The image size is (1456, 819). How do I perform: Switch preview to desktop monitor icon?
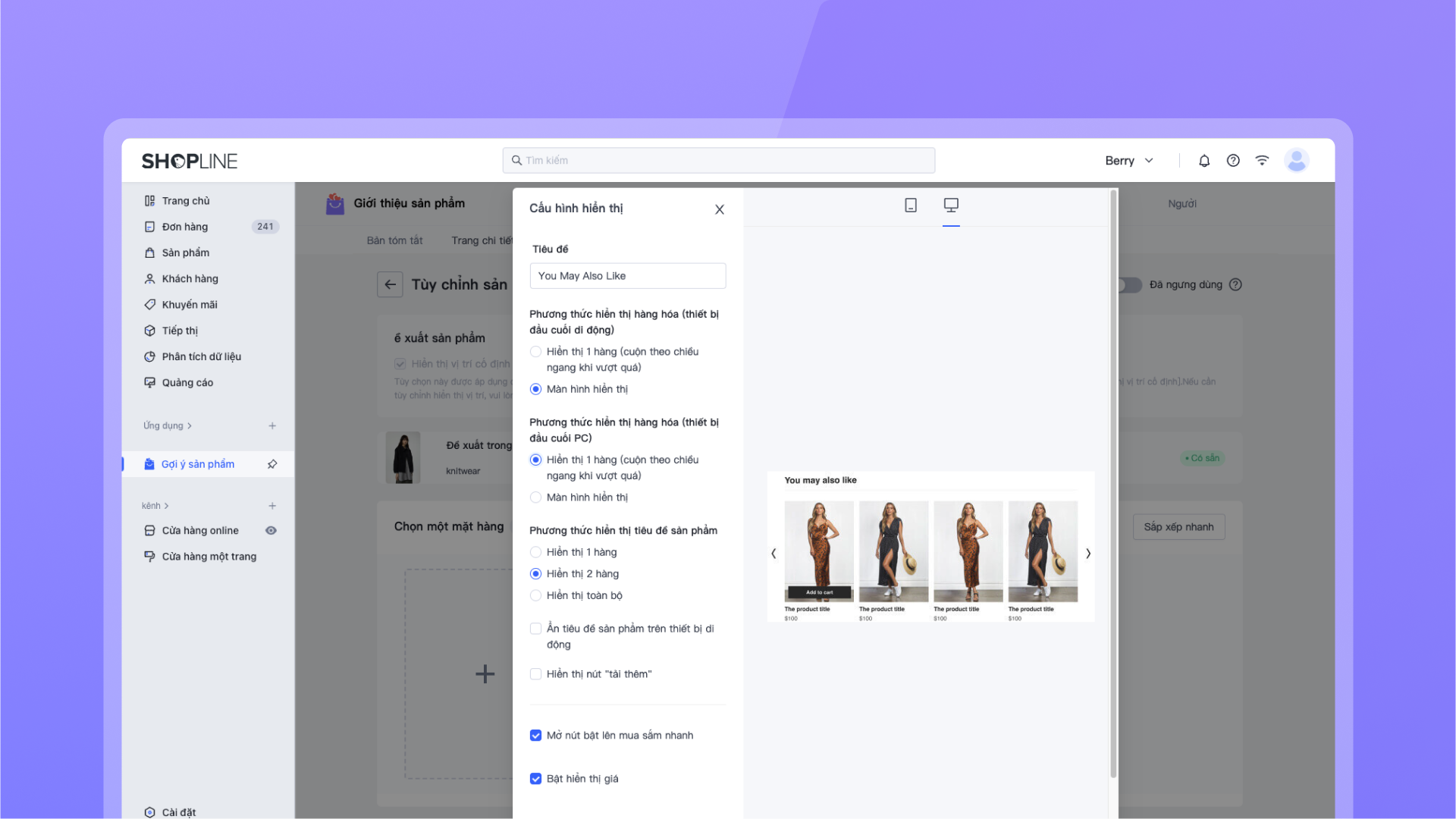pos(951,205)
